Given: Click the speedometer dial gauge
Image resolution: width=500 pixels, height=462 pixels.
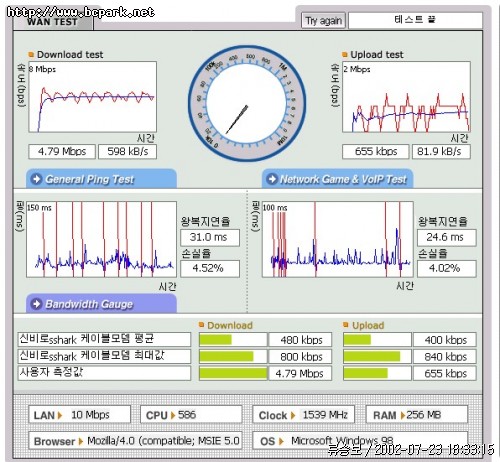Looking at the screenshot, I should tap(247, 103).
